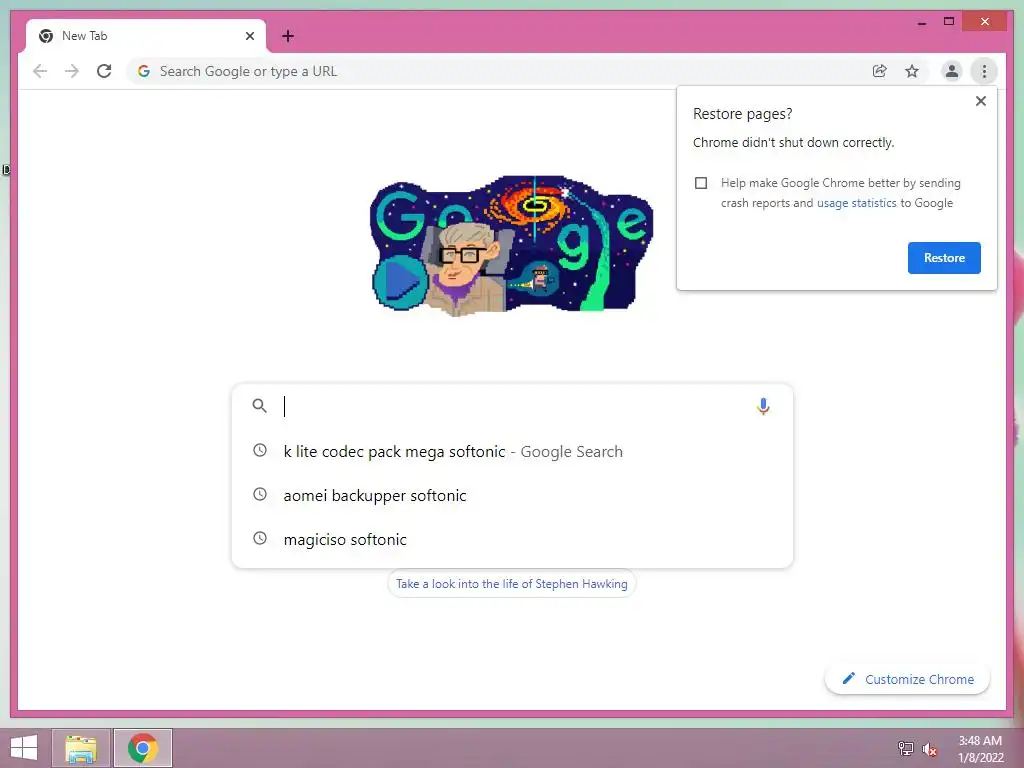
Task: Open network status tray icon
Action: [x=905, y=748]
